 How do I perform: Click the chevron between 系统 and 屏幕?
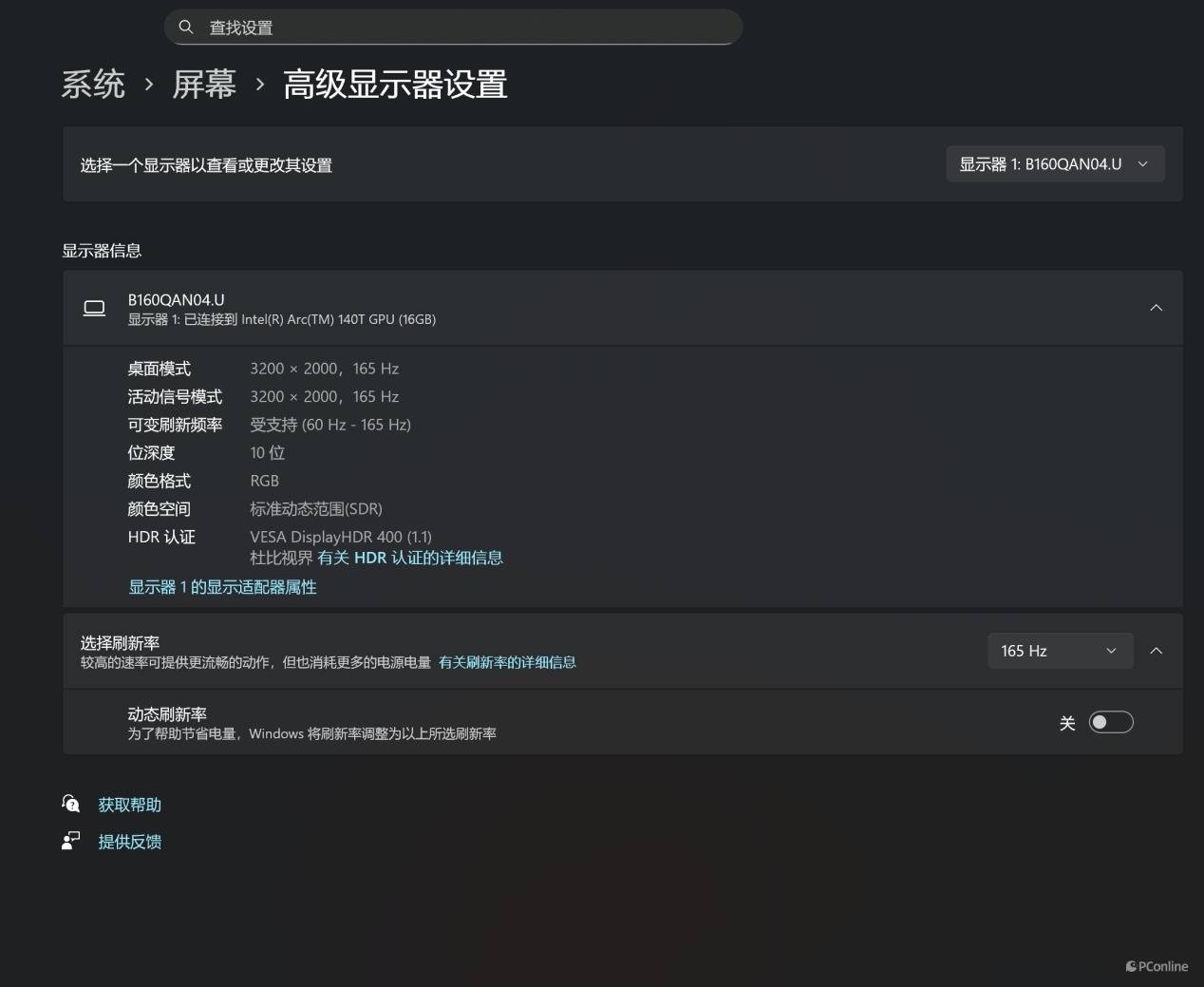(149, 85)
